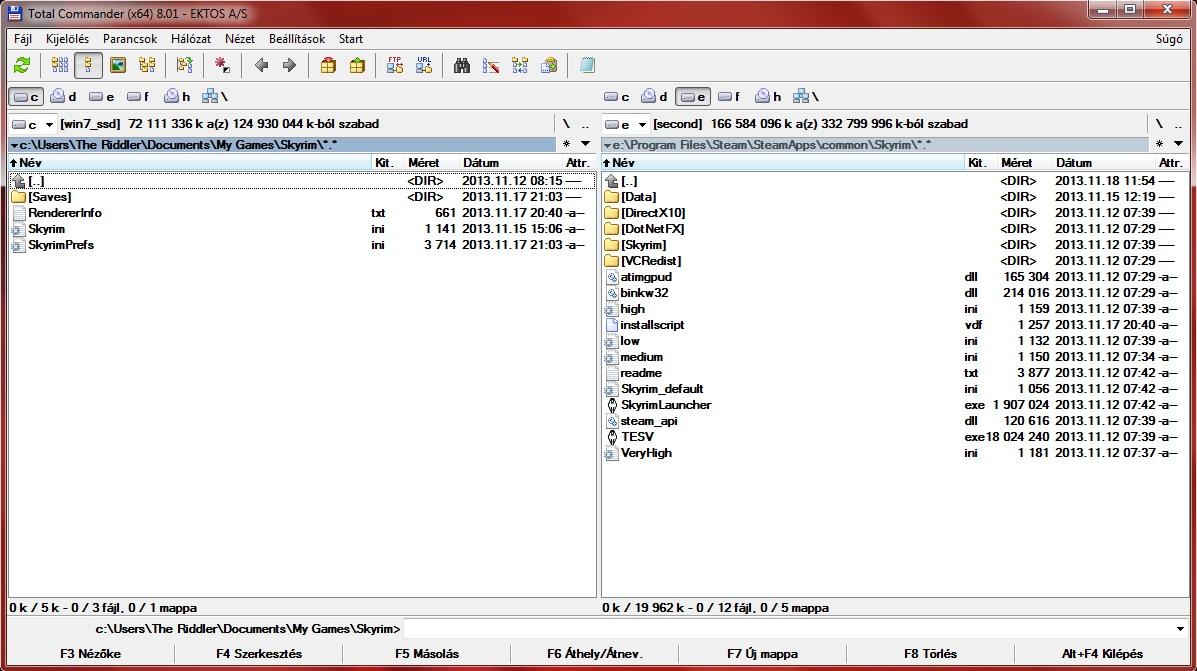Toggle the full details view icon
Viewport: 1197px width, 671px height.
coord(89,66)
